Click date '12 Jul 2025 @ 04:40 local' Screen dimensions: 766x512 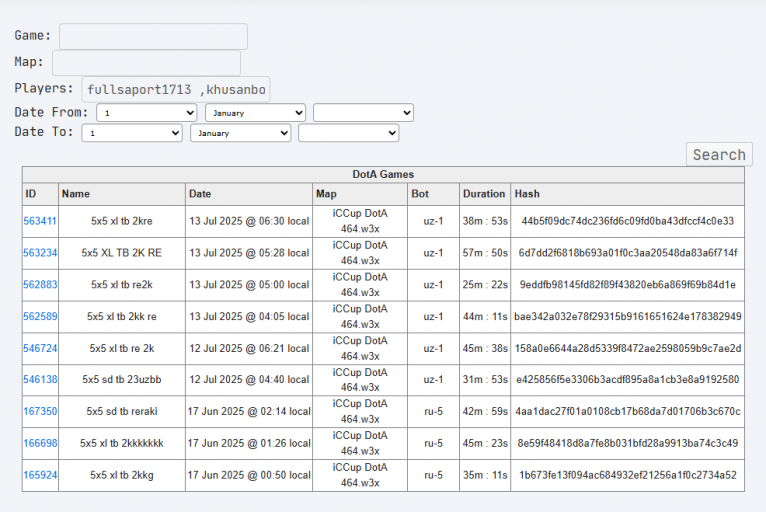coord(249,380)
